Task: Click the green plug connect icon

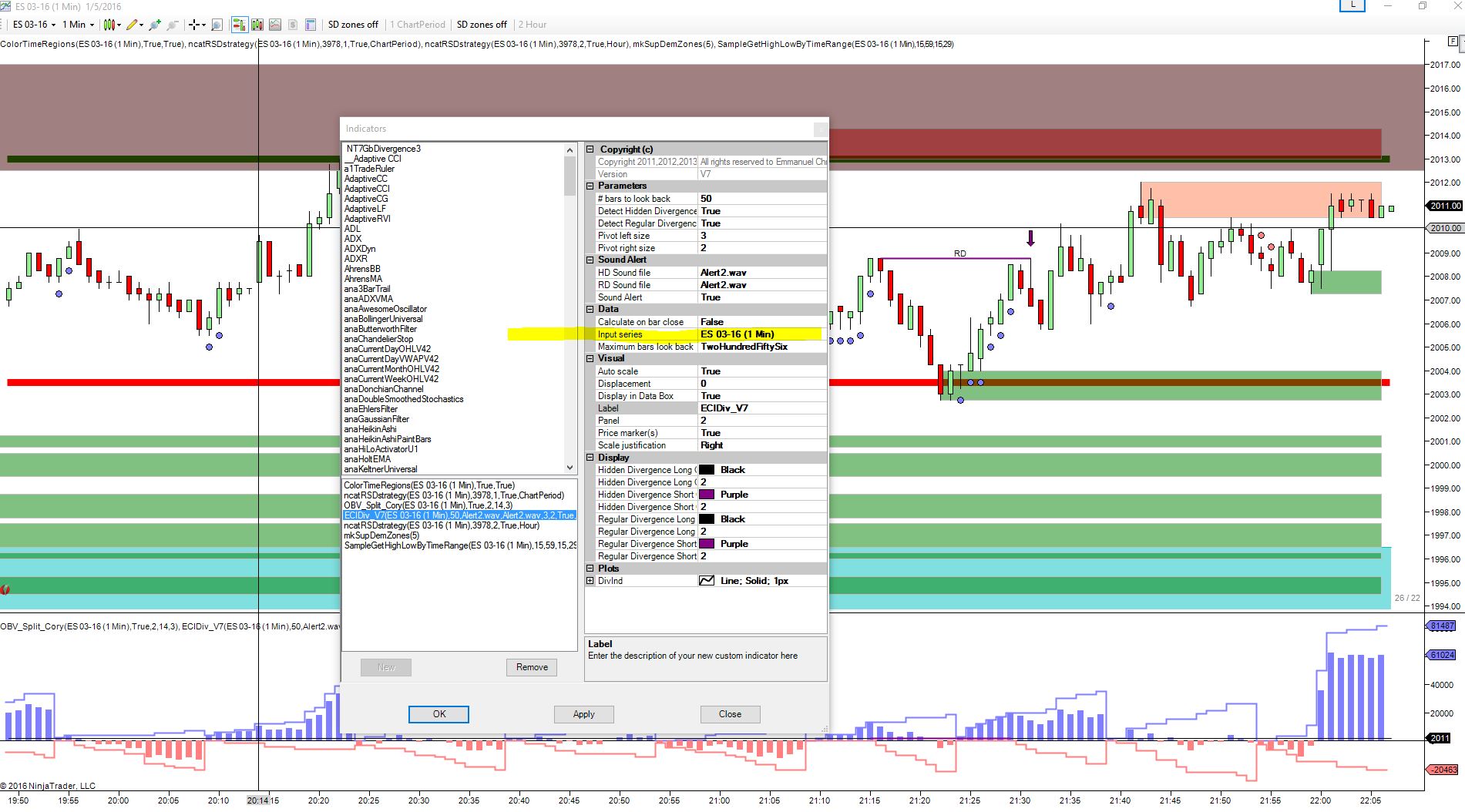Action: coord(155,25)
